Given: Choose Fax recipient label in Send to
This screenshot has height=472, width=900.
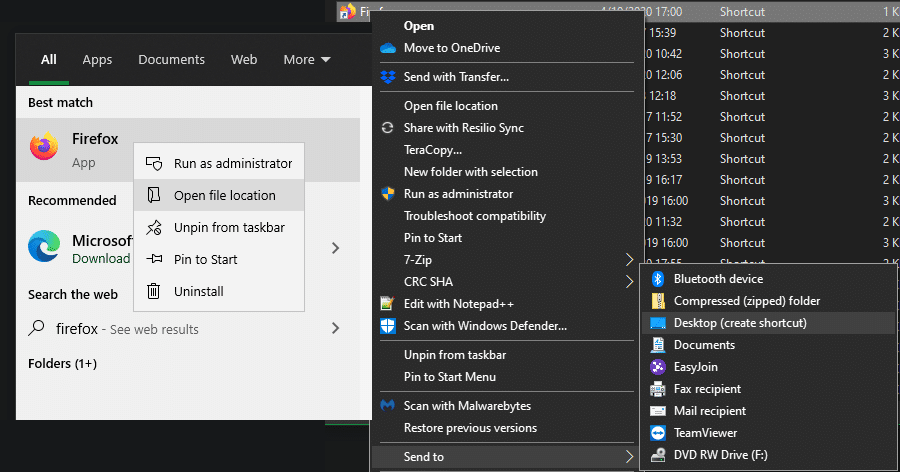Looking at the screenshot, I should pos(707,389).
